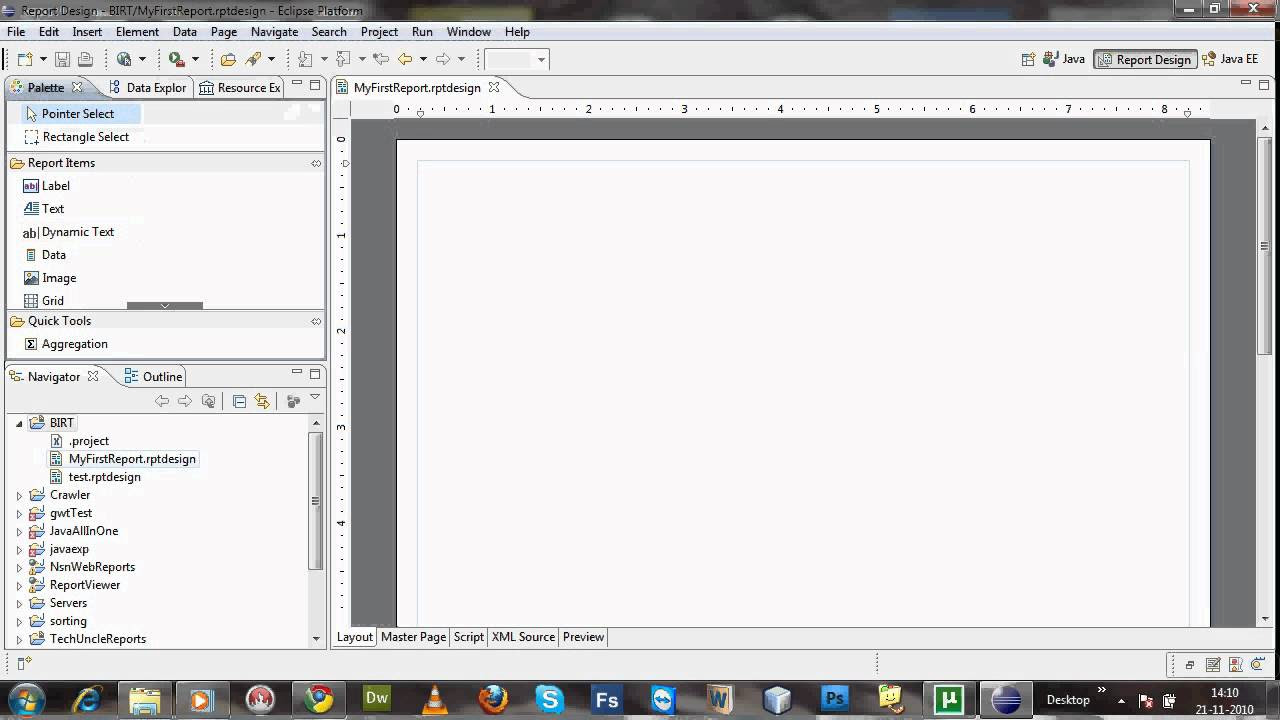Open Firefox from the taskbar
Screen dimensions: 1280x720
(x=492, y=699)
